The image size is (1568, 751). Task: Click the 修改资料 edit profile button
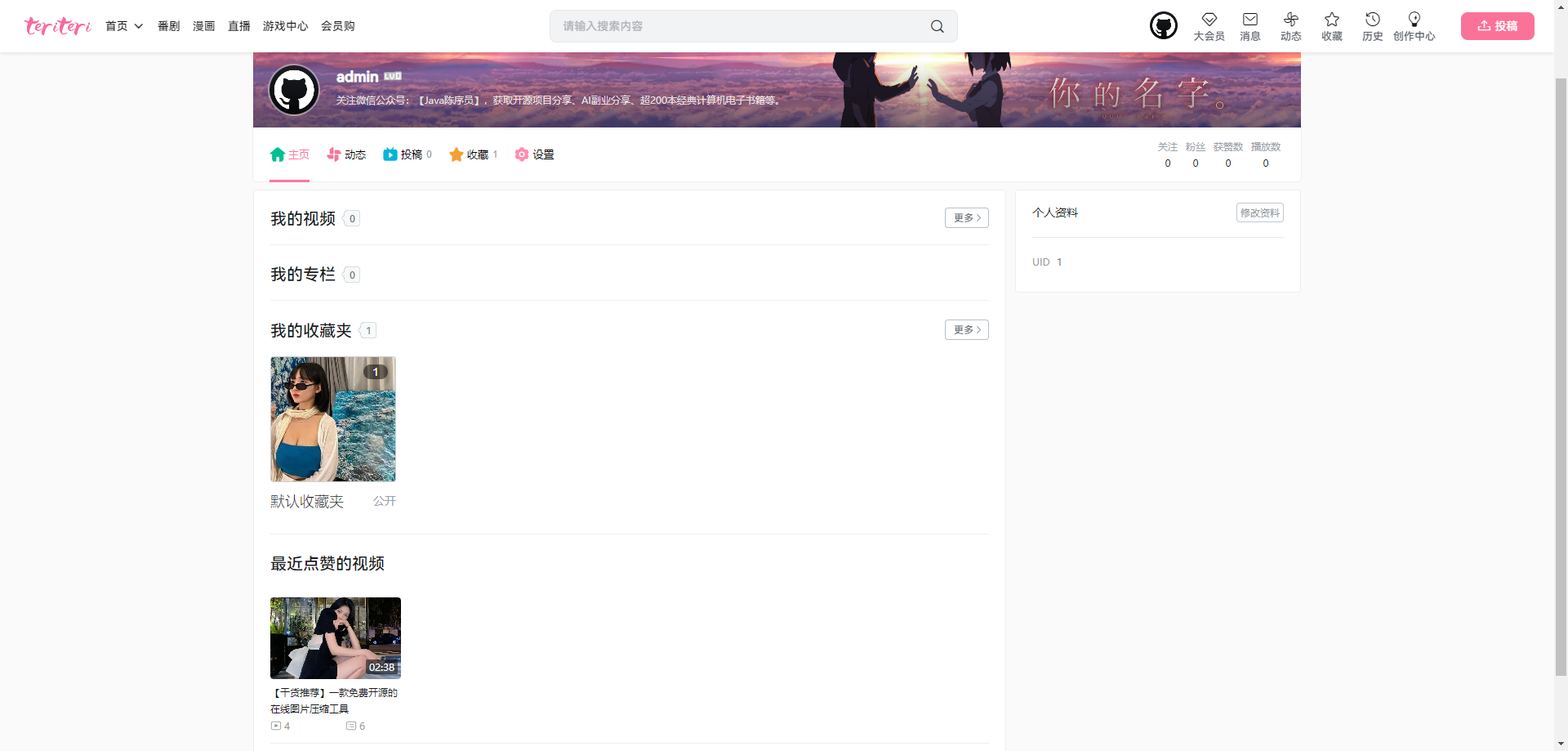(1259, 213)
